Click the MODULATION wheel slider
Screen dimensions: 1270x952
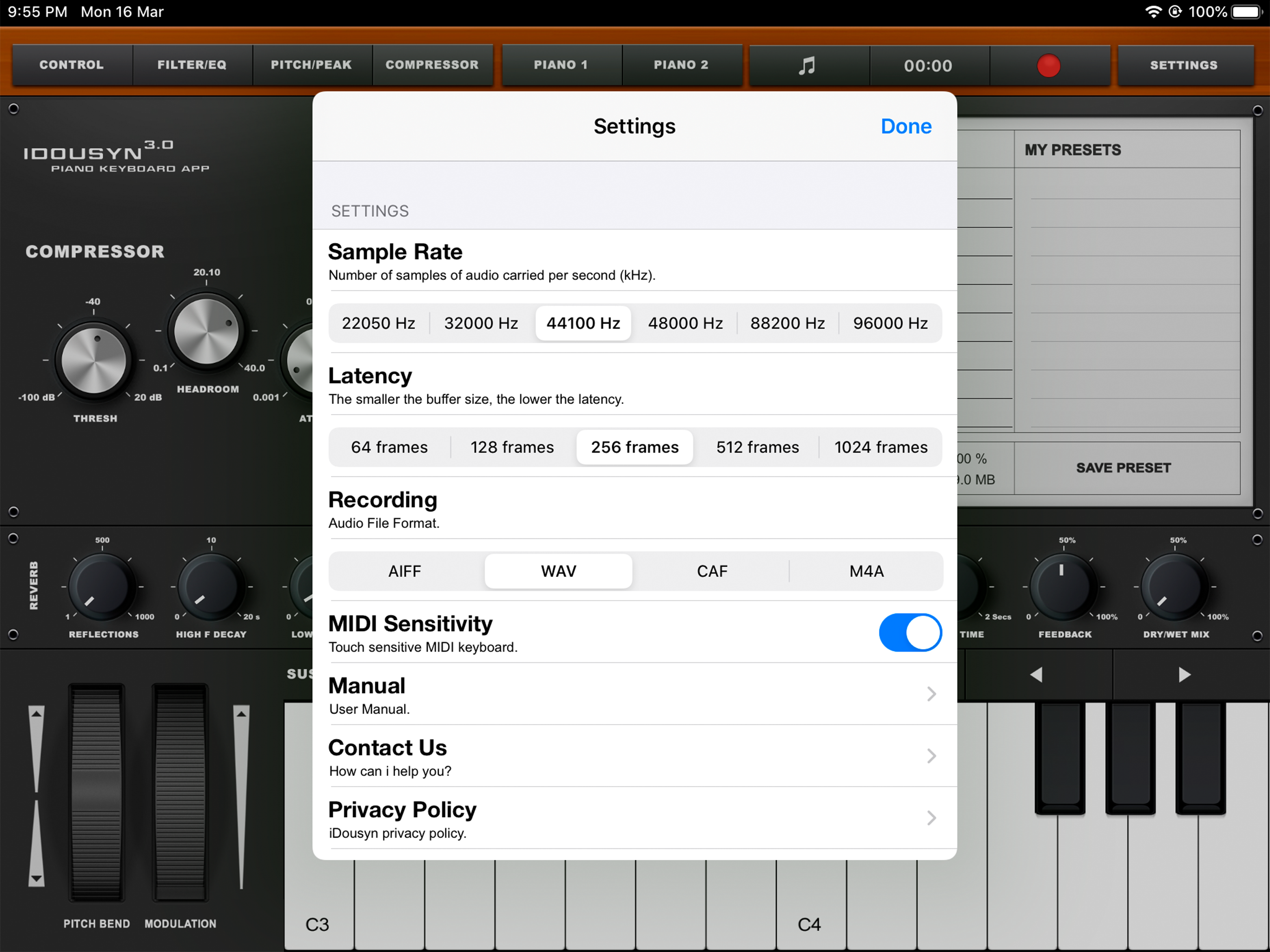(x=180, y=793)
